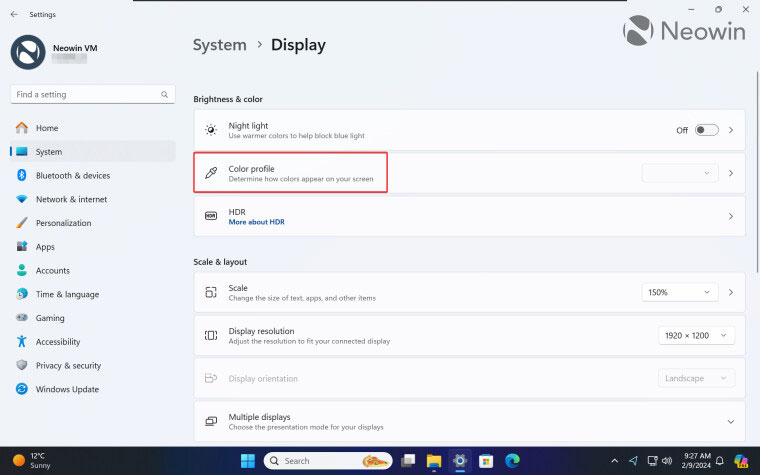Expand the Multiple displays section

pyautogui.click(x=730, y=422)
